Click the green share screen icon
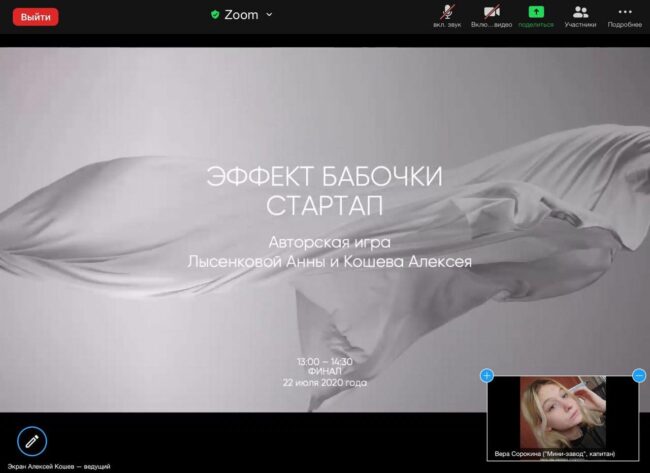The height and width of the screenshot is (473, 650). tap(536, 12)
